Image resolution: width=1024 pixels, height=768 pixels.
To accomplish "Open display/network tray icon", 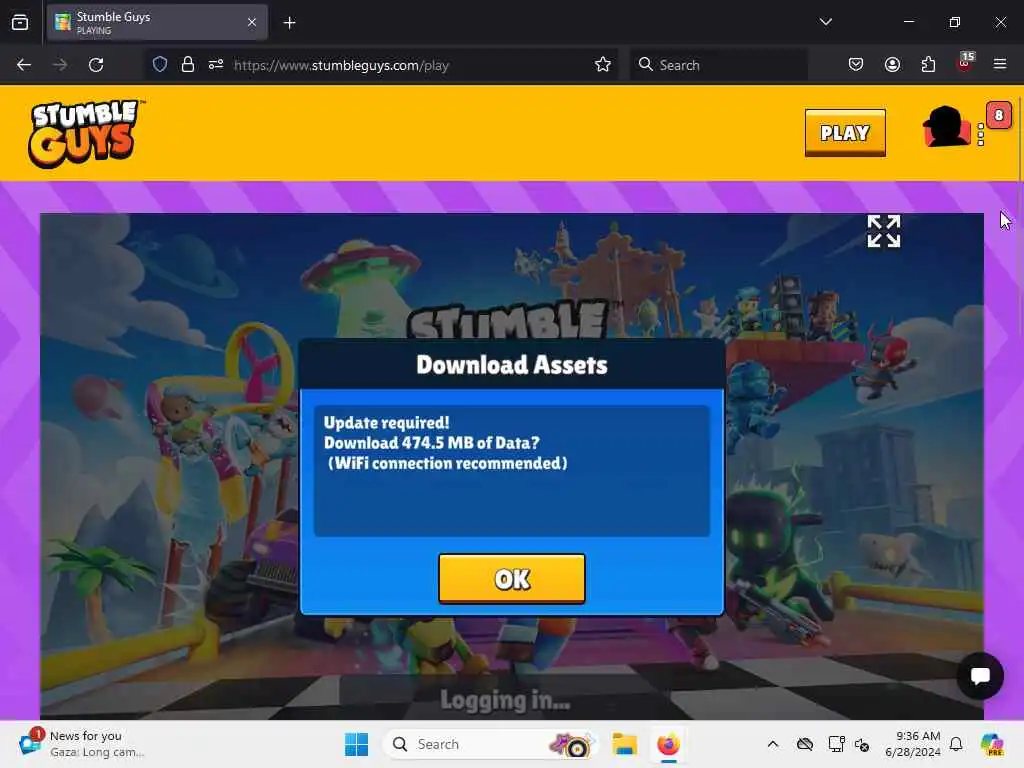I will [x=837, y=744].
